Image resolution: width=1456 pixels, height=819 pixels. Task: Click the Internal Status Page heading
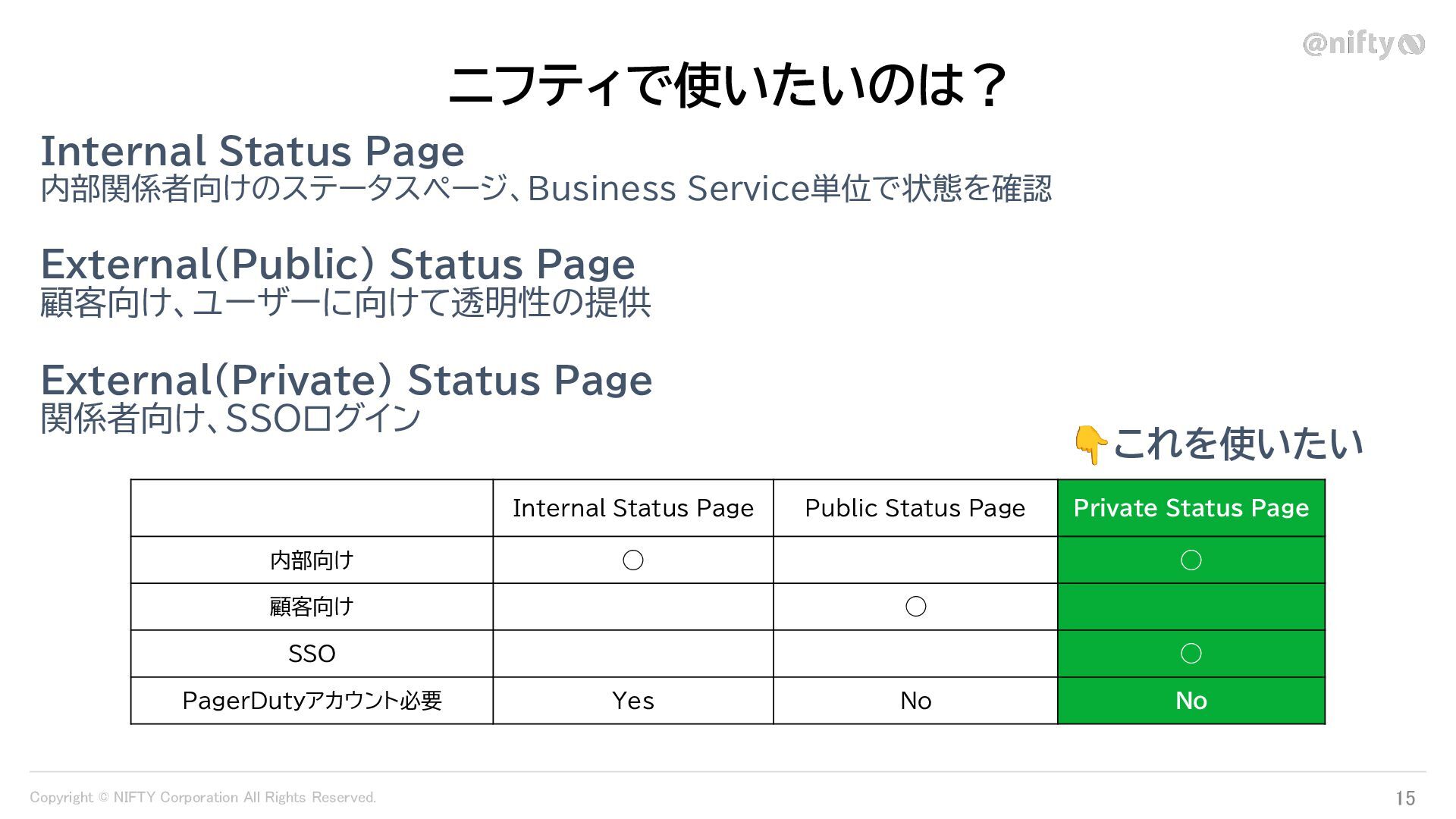point(252,151)
